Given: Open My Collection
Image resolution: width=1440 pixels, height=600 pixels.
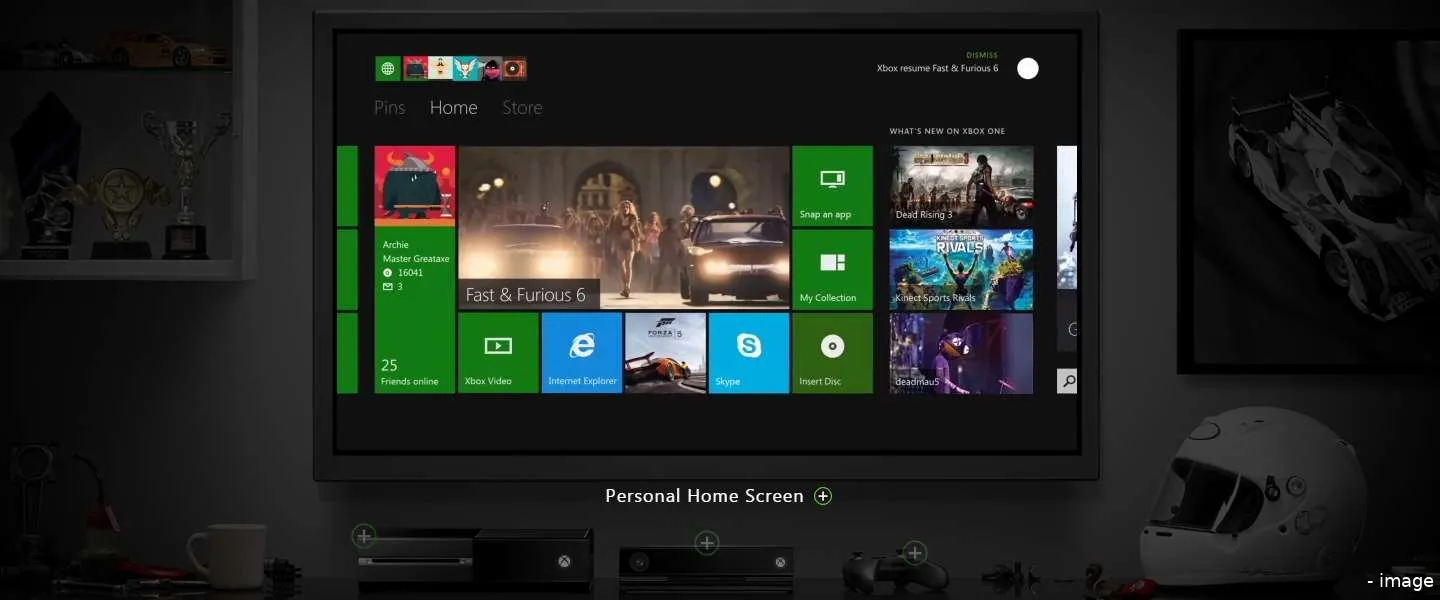Looking at the screenshot, I should (x=832, y=269).
